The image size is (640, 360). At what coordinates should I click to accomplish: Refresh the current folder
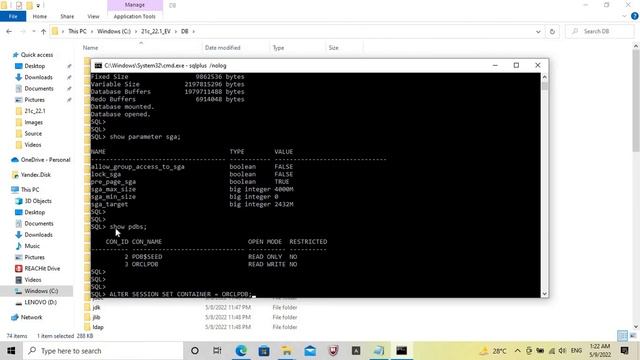point(552,31)
